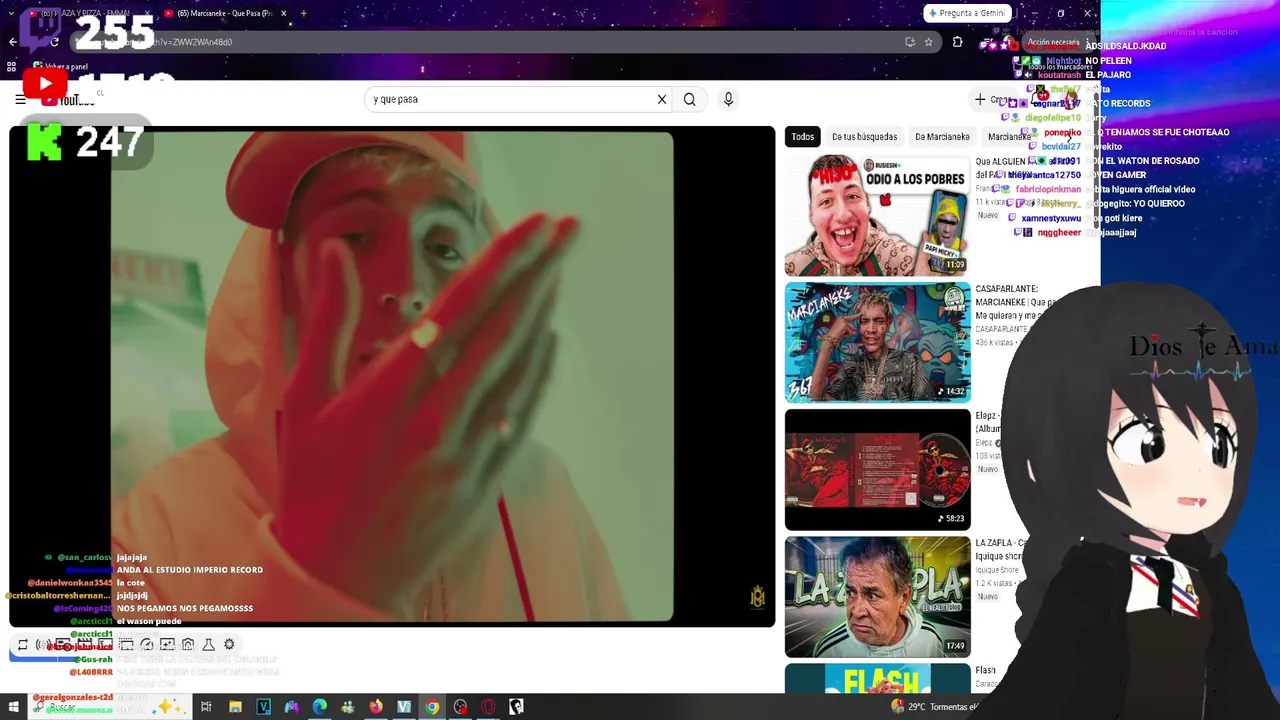Clear the YouTube search box text
This screenshot has width=1280, height=720.
click(661, 99)
